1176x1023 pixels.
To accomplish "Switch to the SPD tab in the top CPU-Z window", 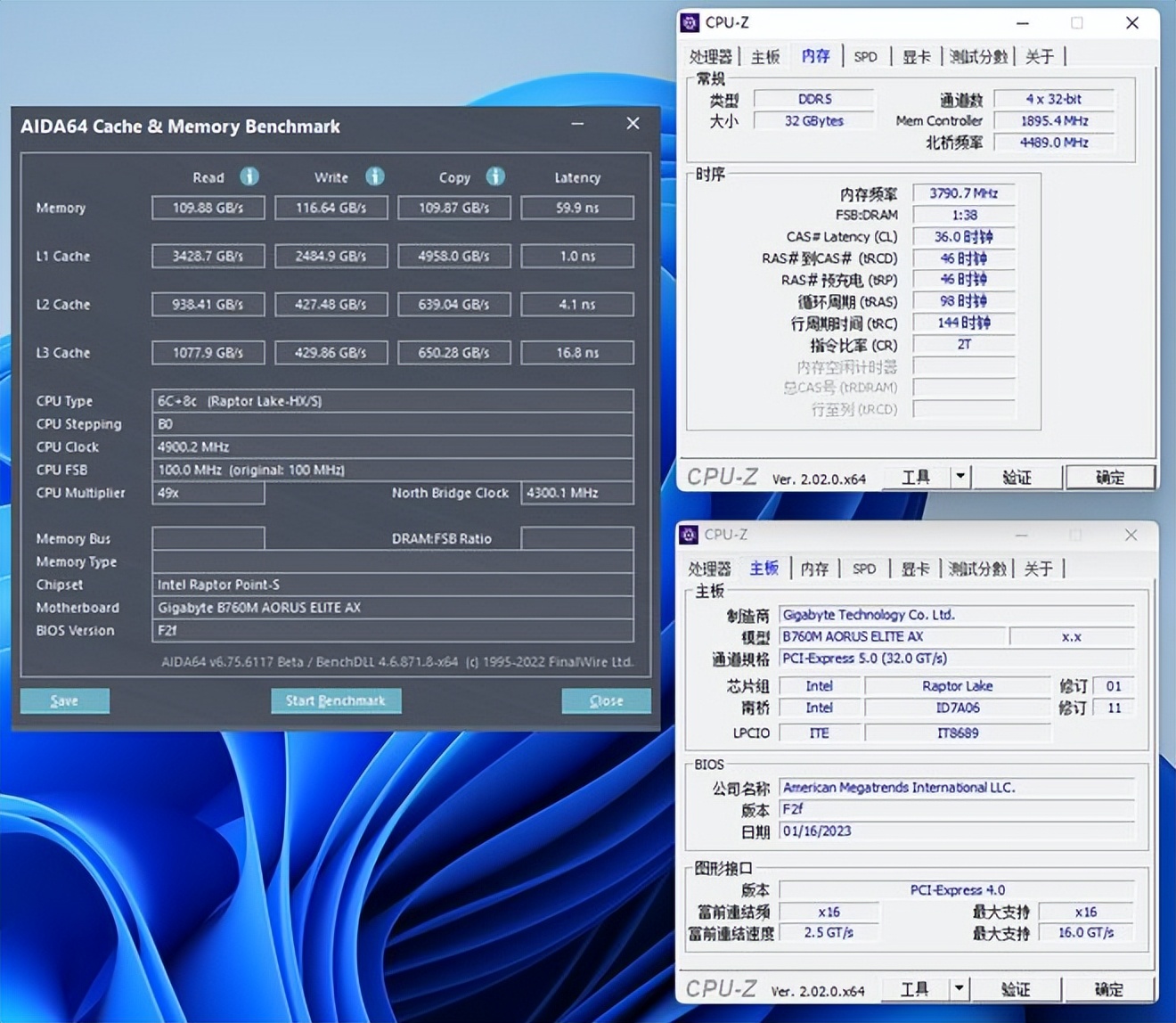I will (865, 55).
